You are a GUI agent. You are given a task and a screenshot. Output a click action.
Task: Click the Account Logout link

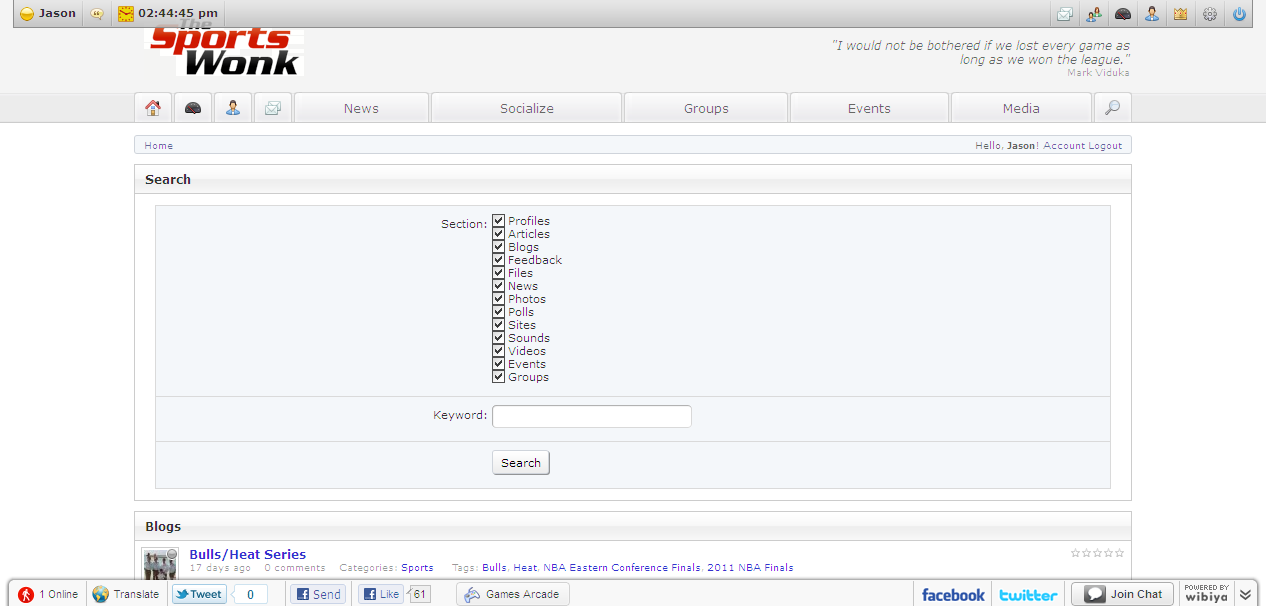point(1082,146)
